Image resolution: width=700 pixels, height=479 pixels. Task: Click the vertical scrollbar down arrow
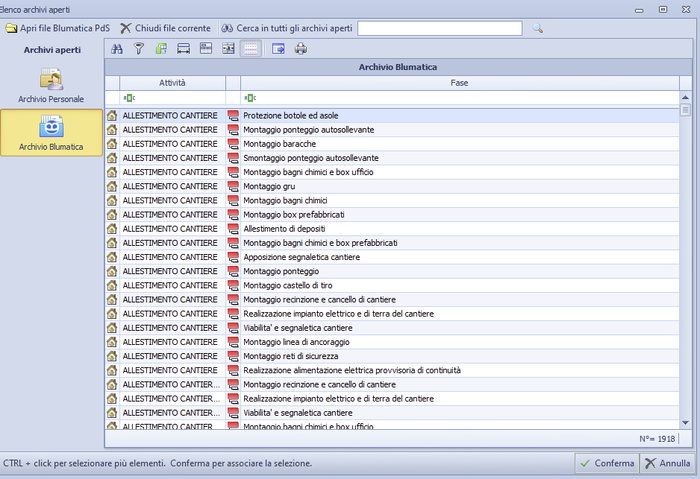coord(686,423)
